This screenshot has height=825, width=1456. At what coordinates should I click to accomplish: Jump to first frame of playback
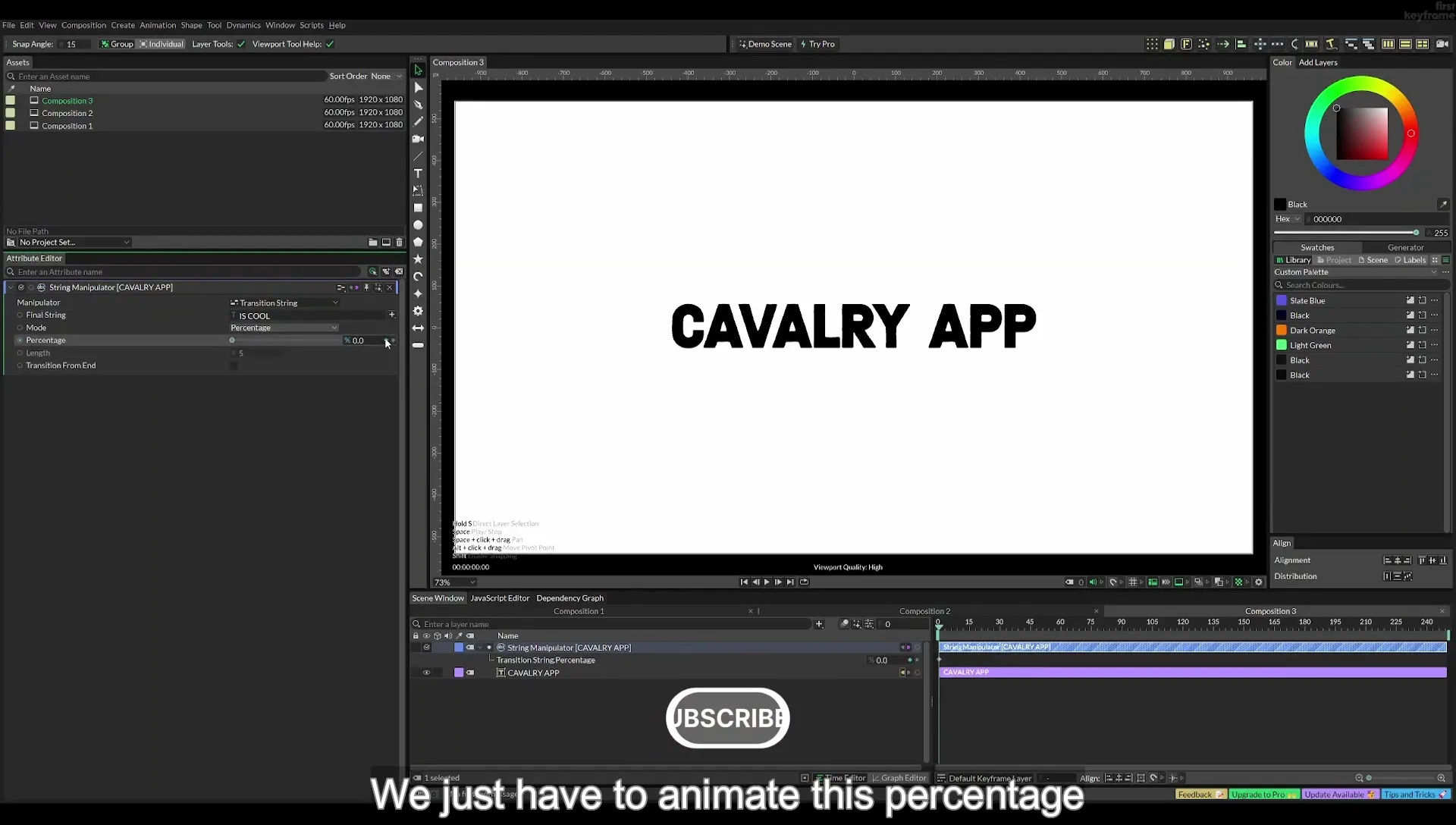744,582
